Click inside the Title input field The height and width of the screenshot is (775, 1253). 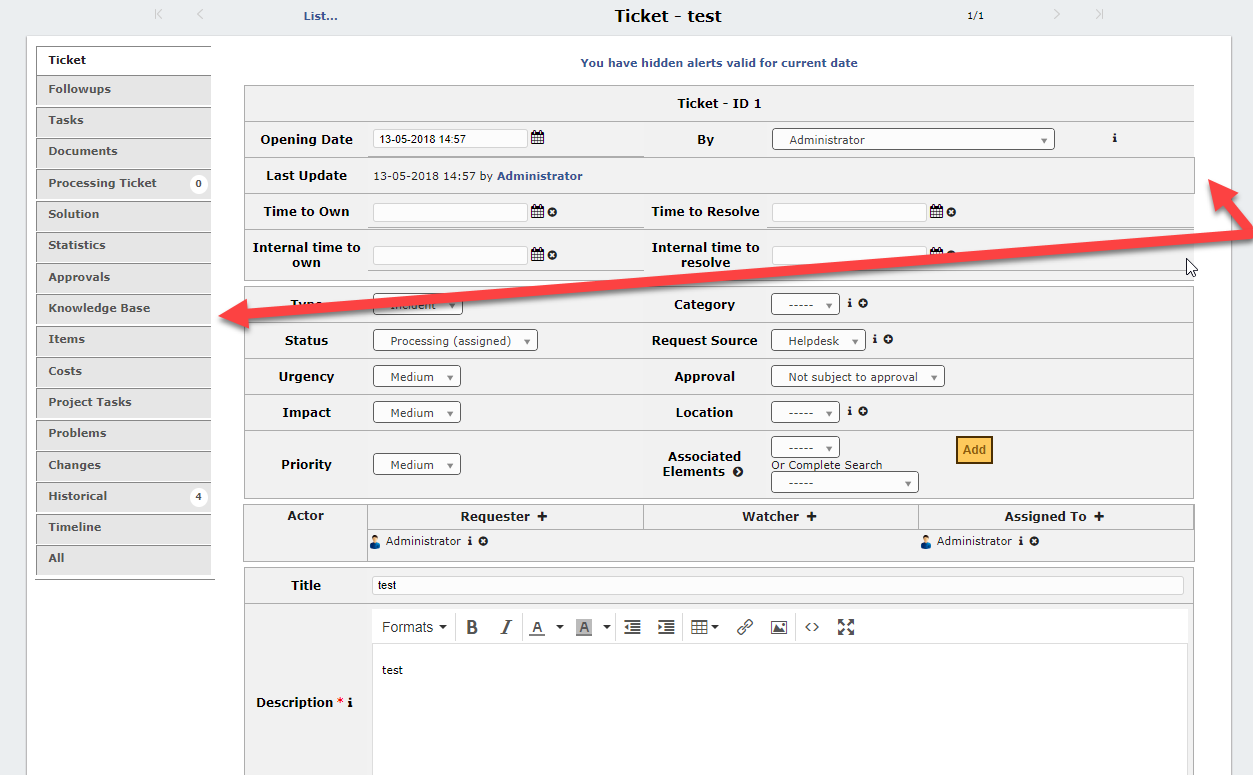700,585
